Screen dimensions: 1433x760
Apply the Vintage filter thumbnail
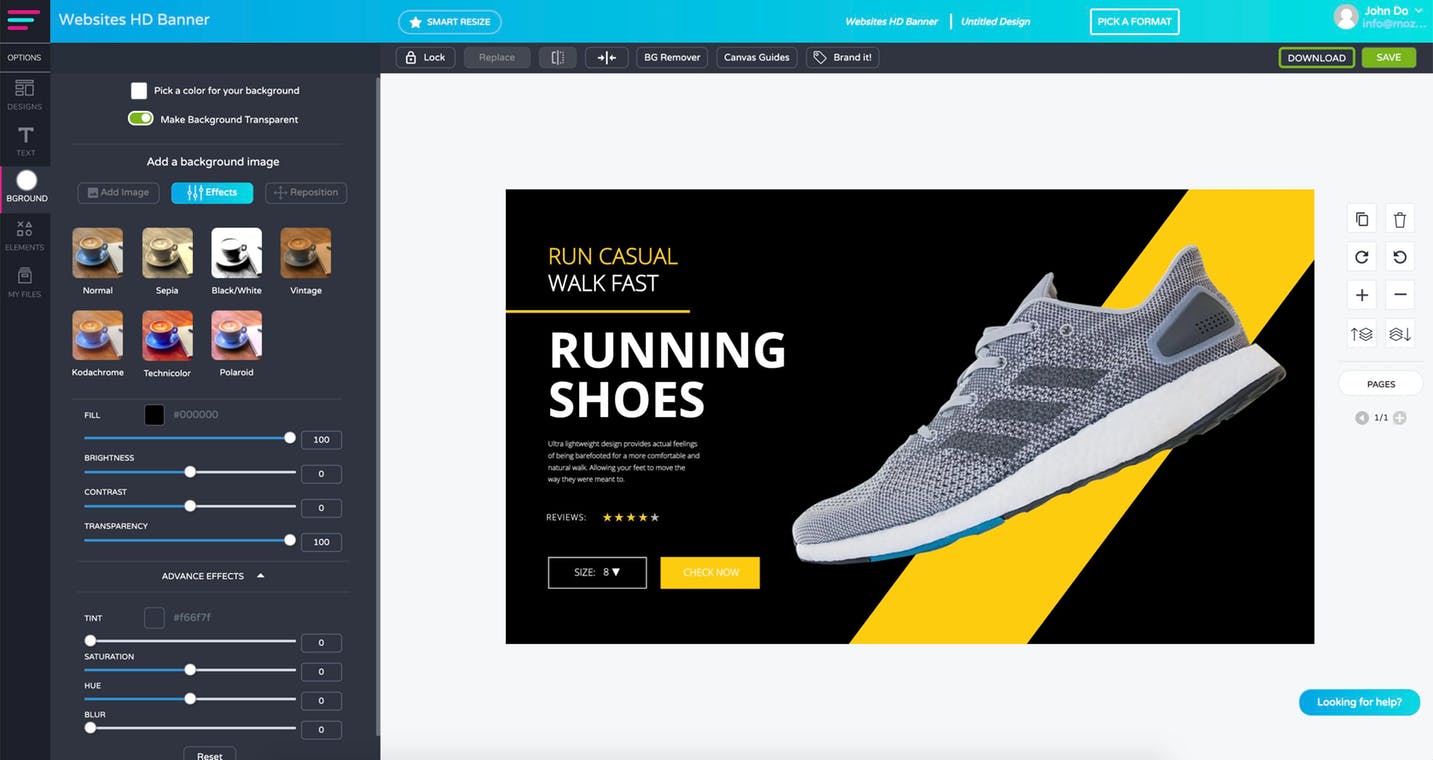tap(306, 252)
